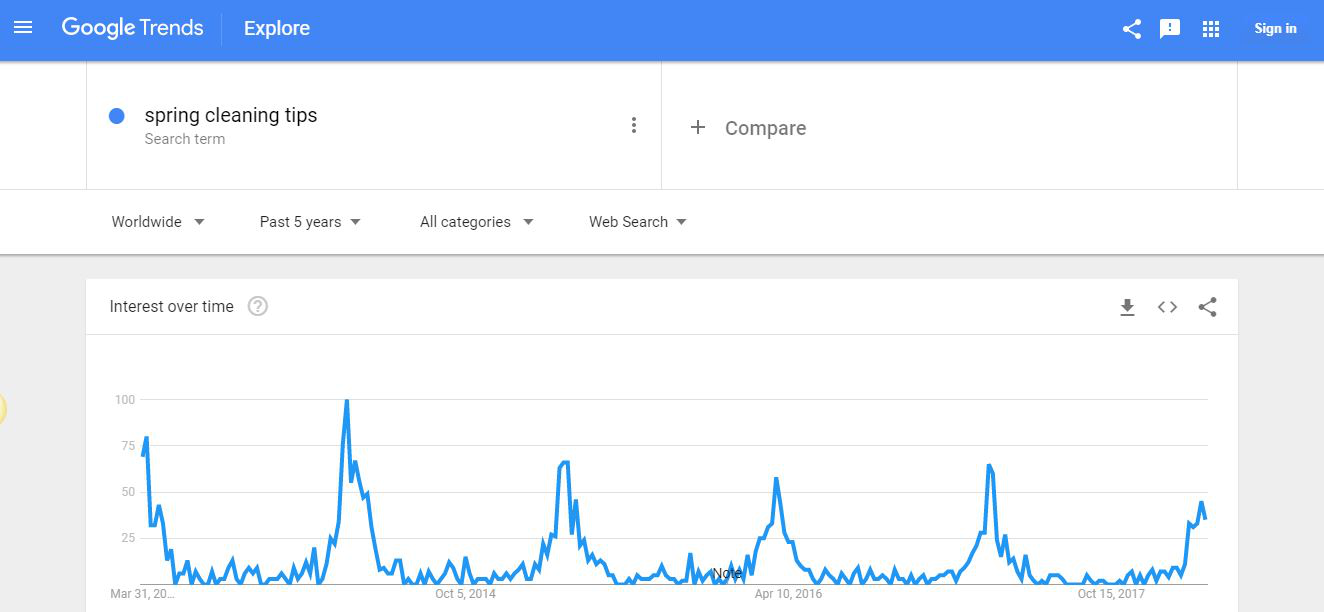
Task: Open the Web Search type dropdown
Action: (x=636, y=221)
